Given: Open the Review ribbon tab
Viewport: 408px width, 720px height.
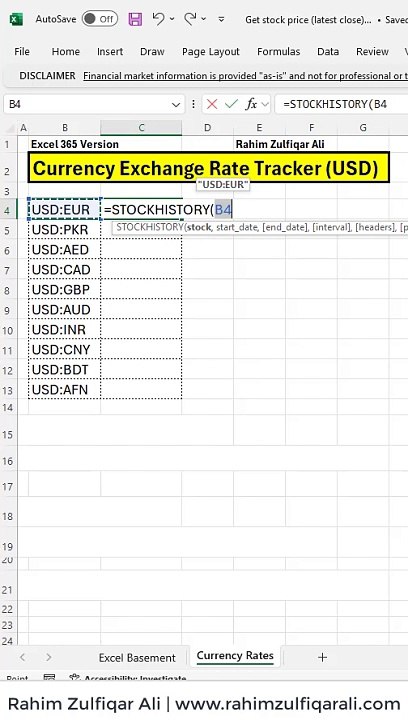Looking at the screenshot, I should 372,52.
